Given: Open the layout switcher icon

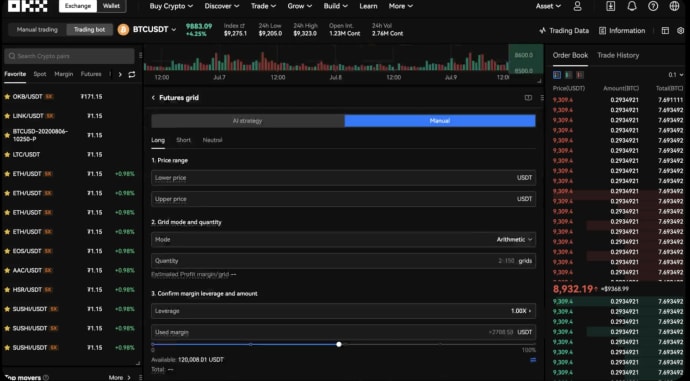Looking at the screenshot, I should 665,30.
